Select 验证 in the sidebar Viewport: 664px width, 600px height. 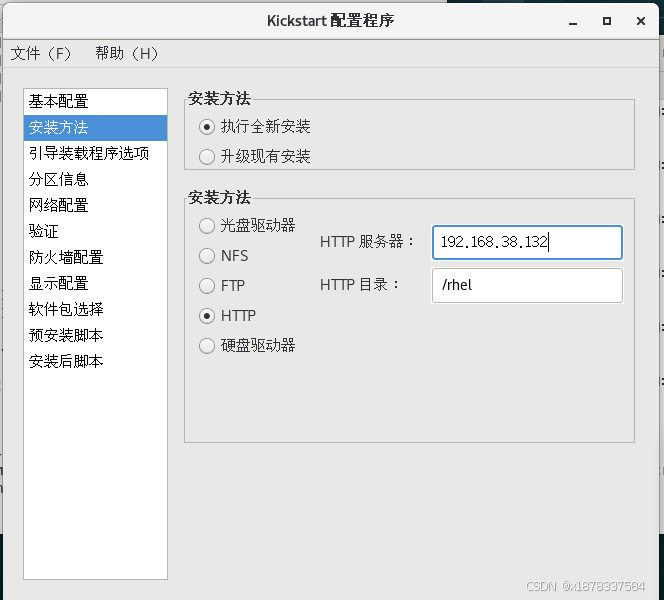(95, 231)
